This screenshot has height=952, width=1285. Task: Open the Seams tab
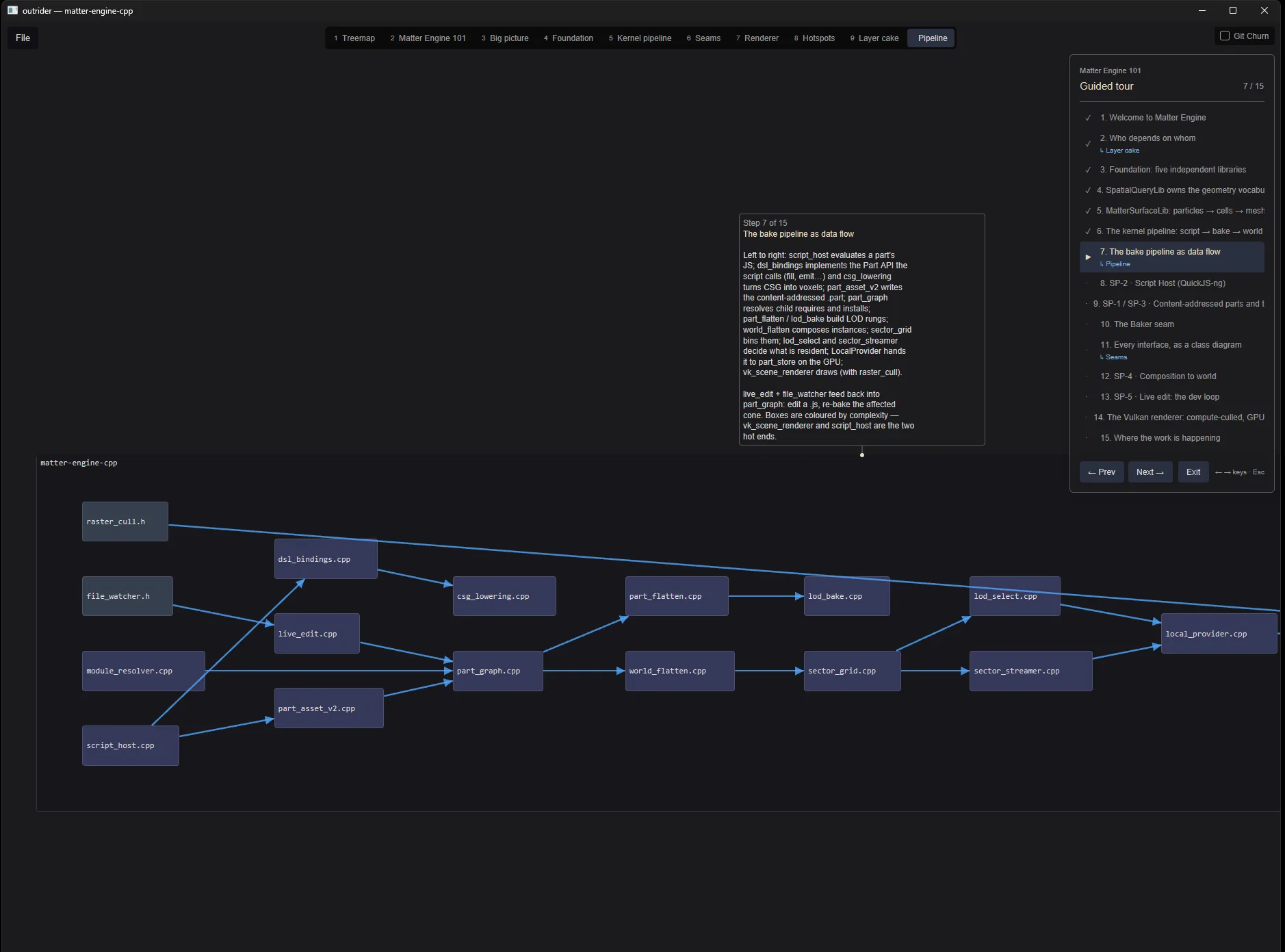click(704, 38)
